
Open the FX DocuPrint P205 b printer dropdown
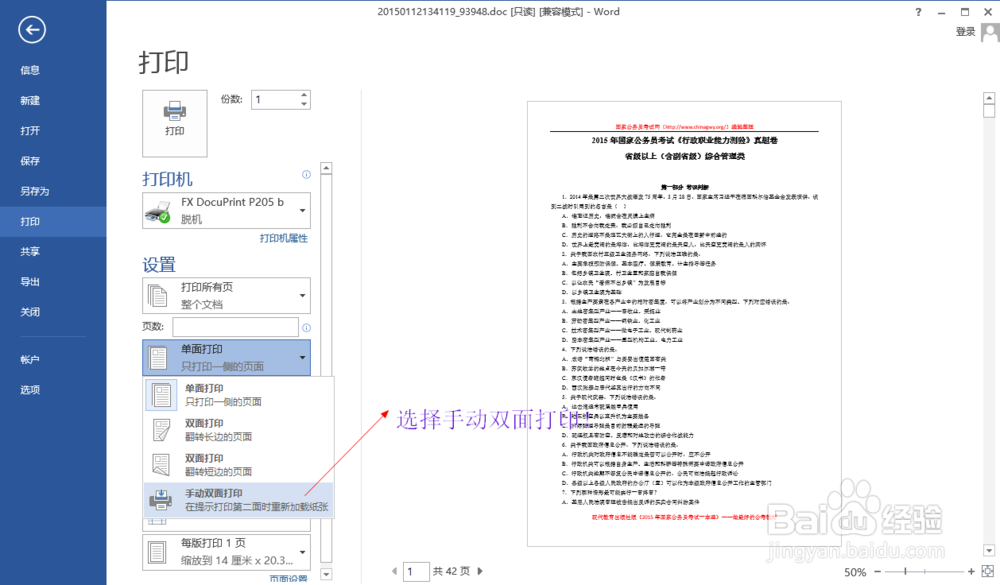226,211
